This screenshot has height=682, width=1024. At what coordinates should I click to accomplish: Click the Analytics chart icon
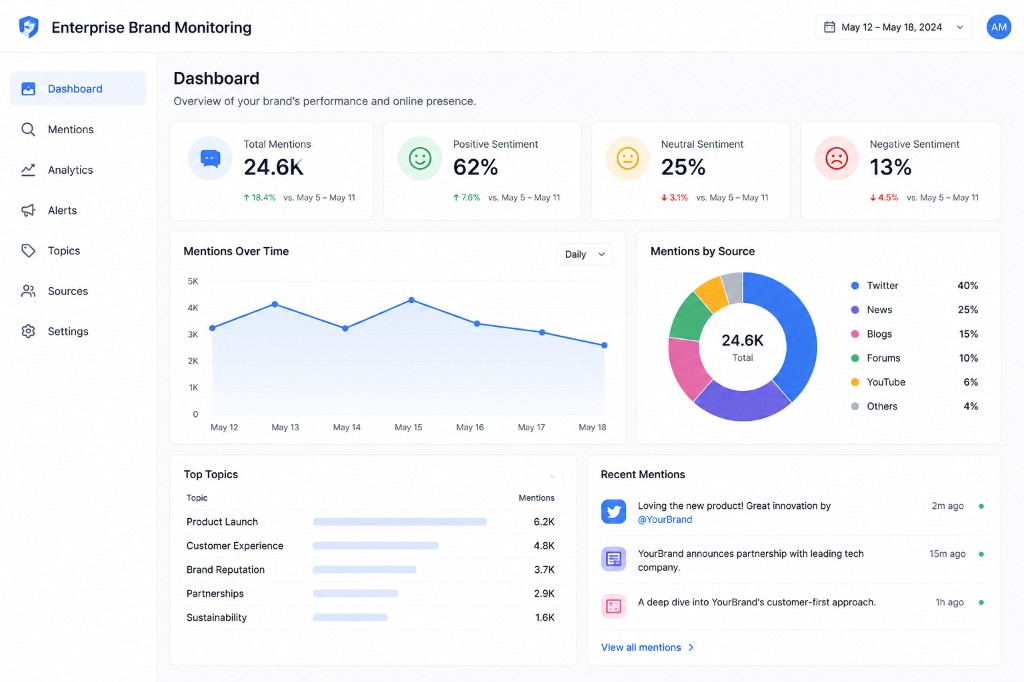tap(28, 170)
